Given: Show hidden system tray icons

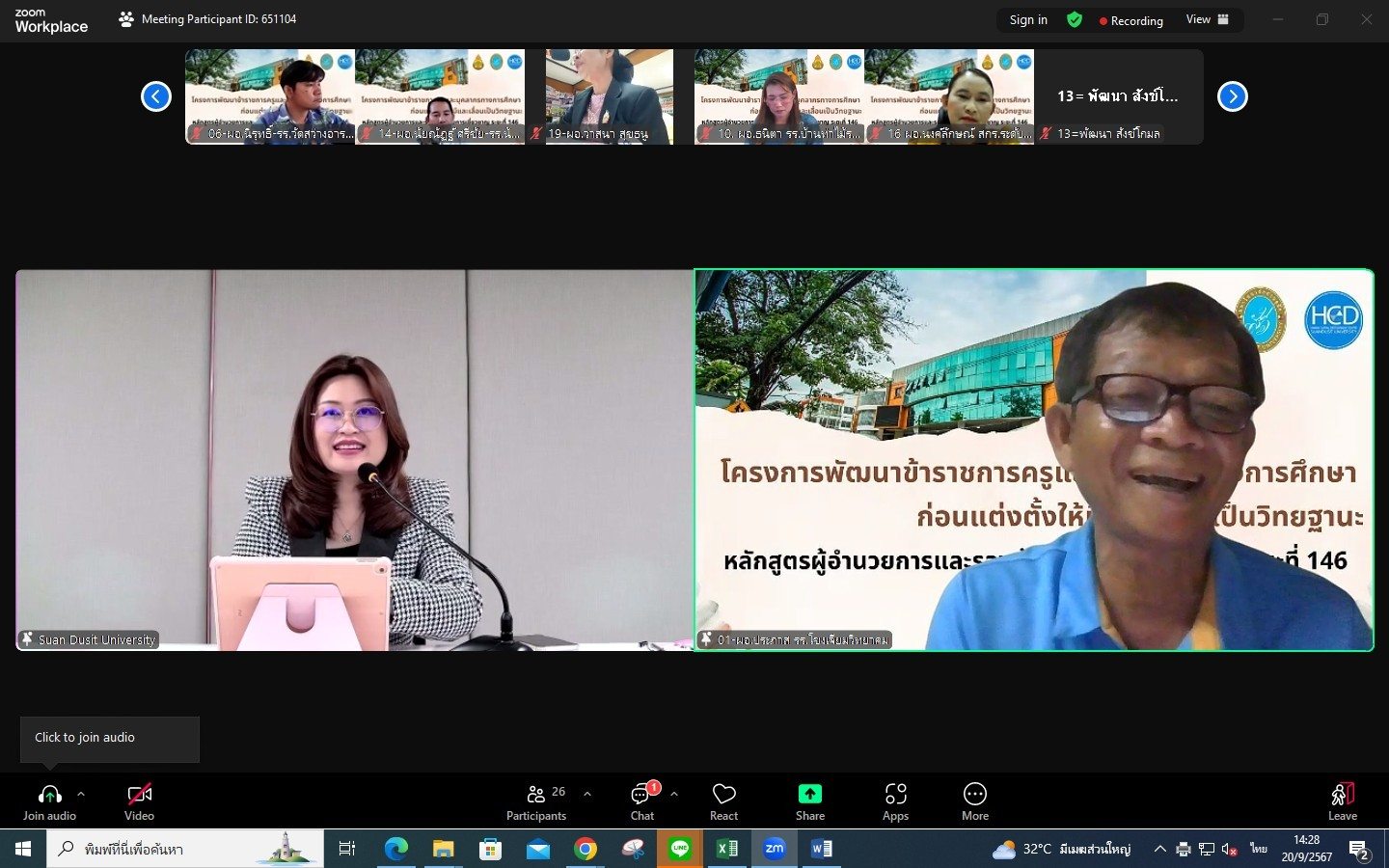Looking at the screenshot, I should coord(1159,849).
